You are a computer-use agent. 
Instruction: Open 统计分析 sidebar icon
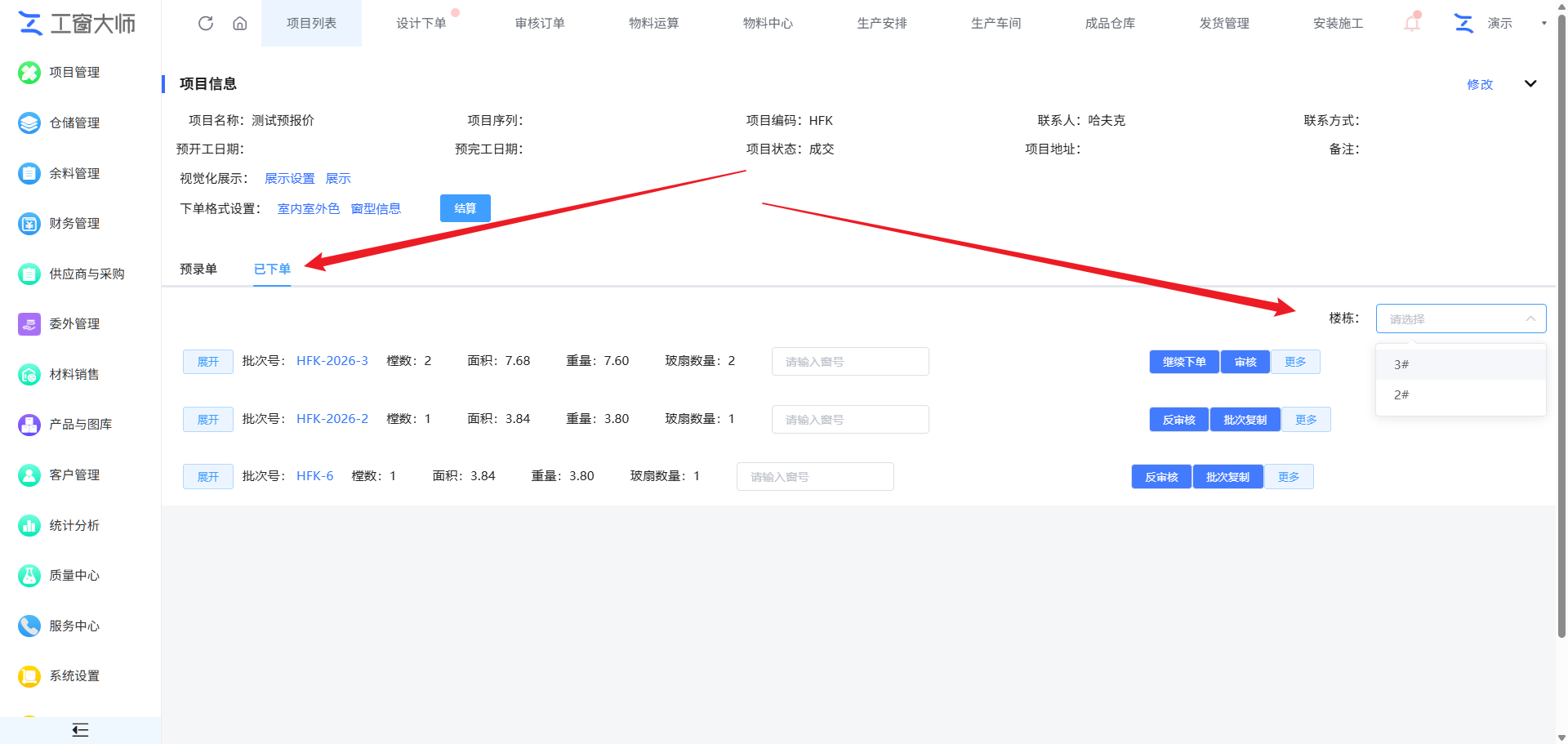tap(29, 526)
